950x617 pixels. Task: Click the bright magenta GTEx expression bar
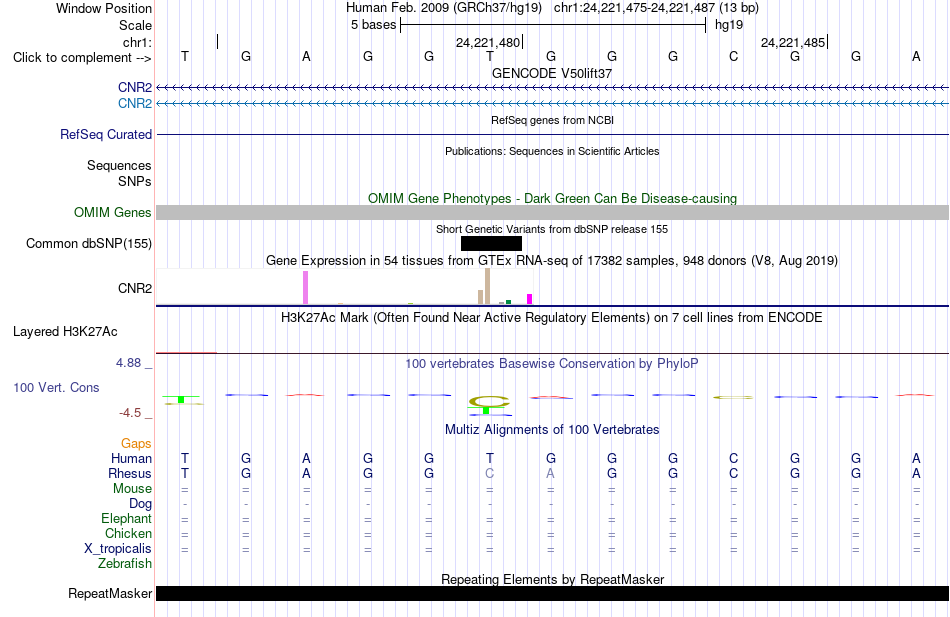(x=530, y=299)
